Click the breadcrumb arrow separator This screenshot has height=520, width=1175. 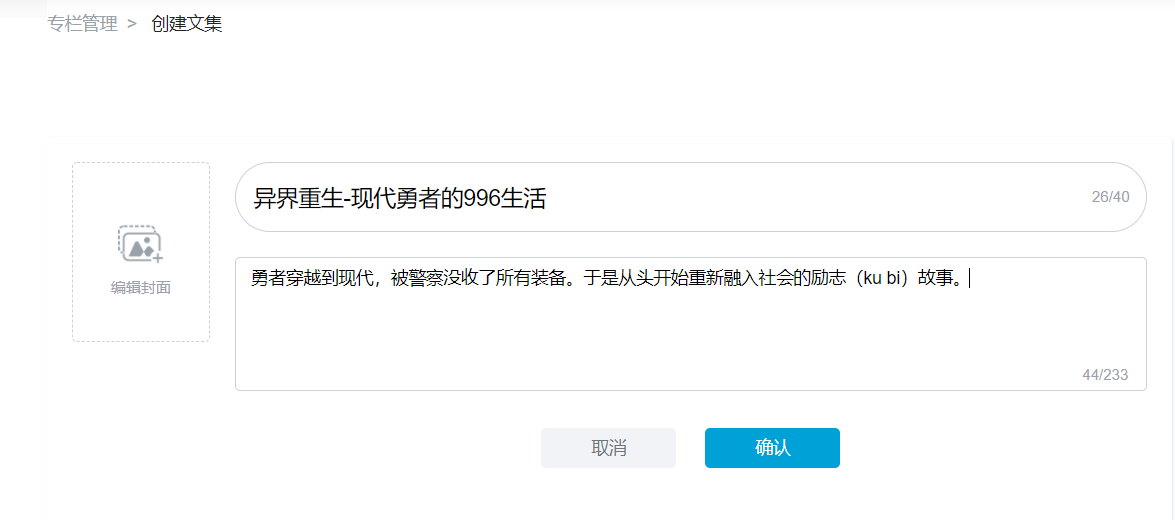(x=133, y=24)
